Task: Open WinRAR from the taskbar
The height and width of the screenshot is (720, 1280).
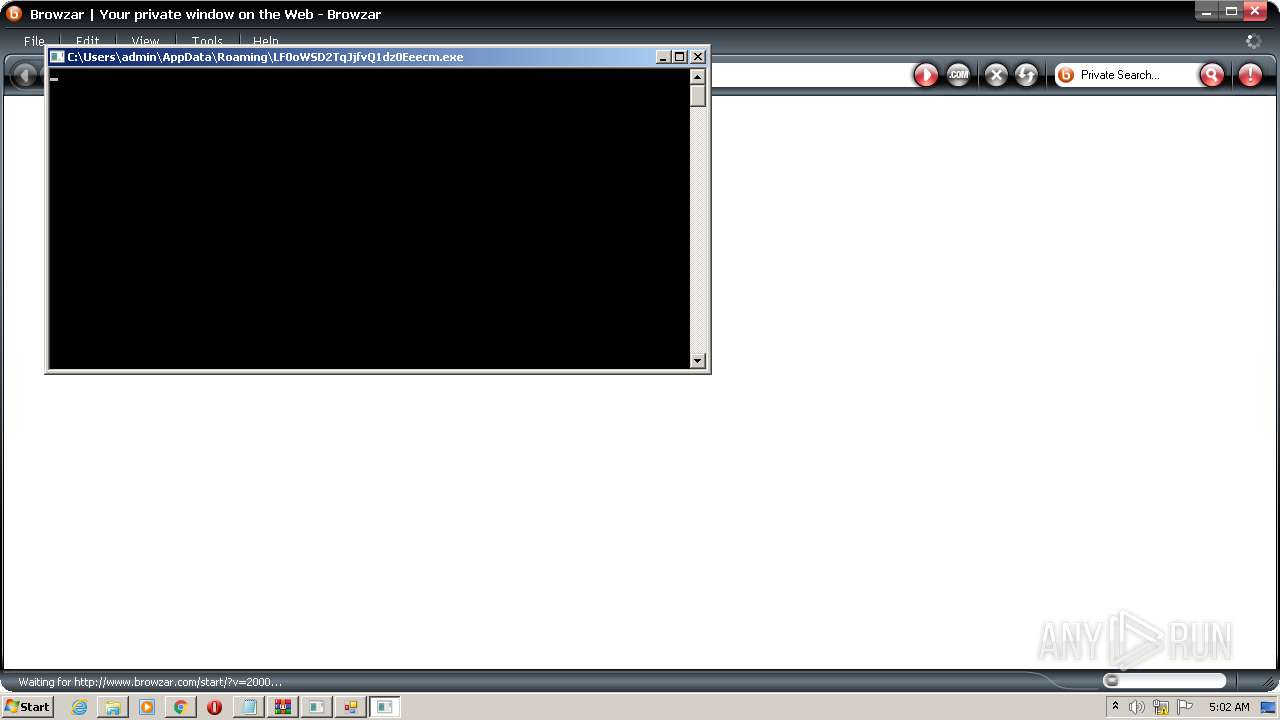Action: pos(282,707)
